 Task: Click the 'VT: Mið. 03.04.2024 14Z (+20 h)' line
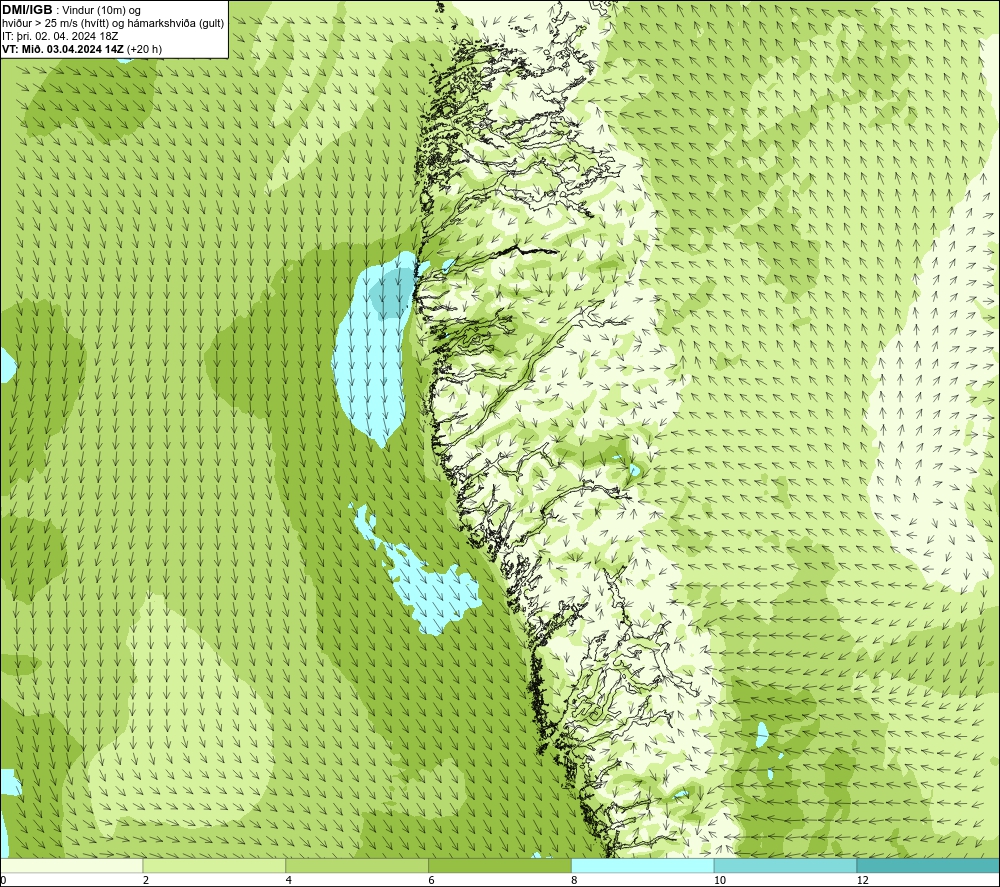(82, 49)
